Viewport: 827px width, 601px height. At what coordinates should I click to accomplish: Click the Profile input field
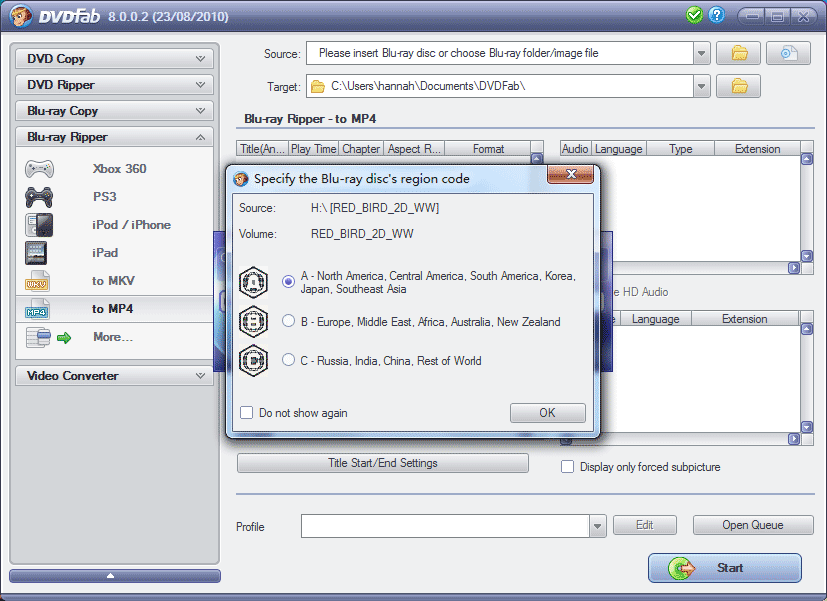point(445,526)
